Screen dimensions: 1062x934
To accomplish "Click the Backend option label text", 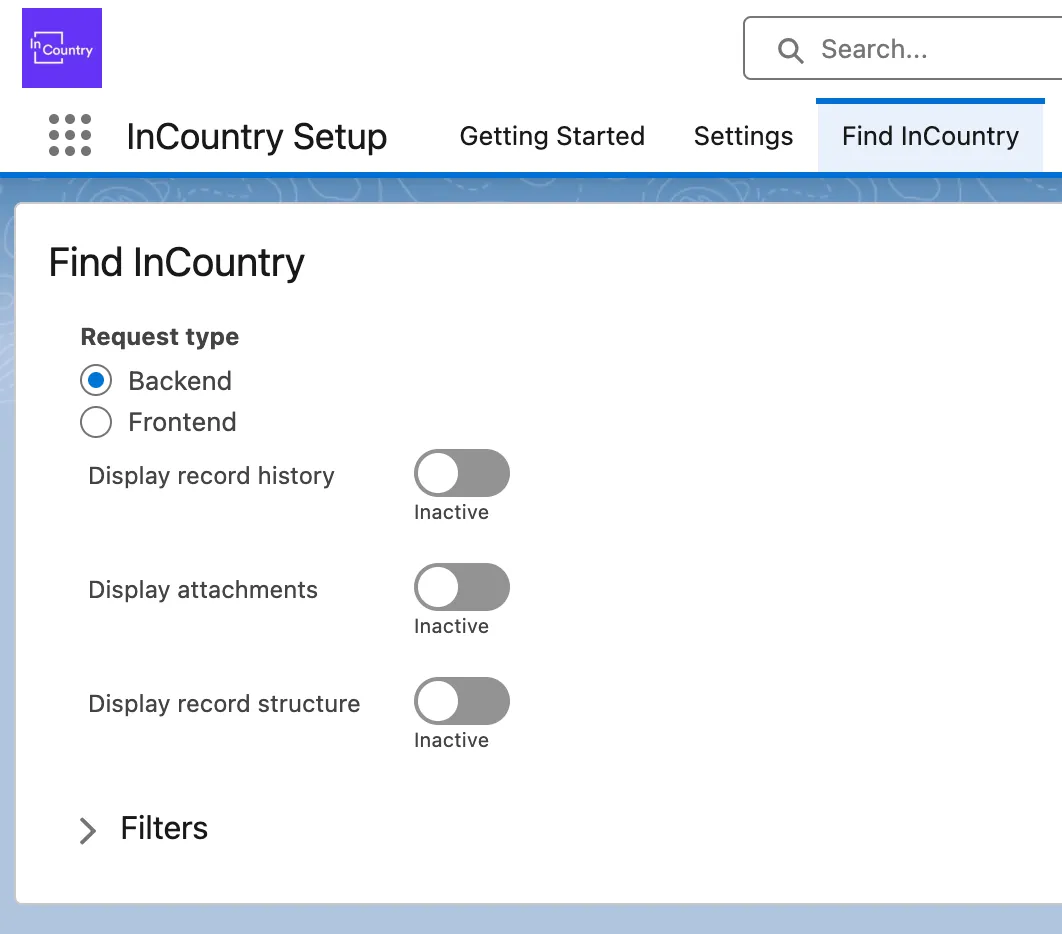I will (x=180, y=381).
